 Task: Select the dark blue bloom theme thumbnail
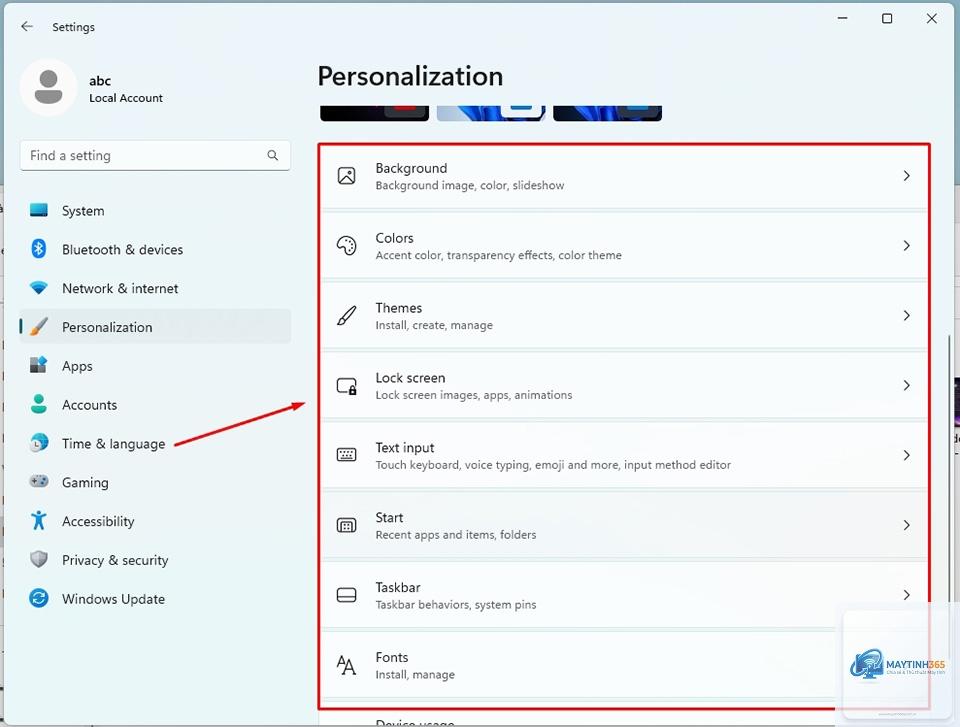click(607, 113)
